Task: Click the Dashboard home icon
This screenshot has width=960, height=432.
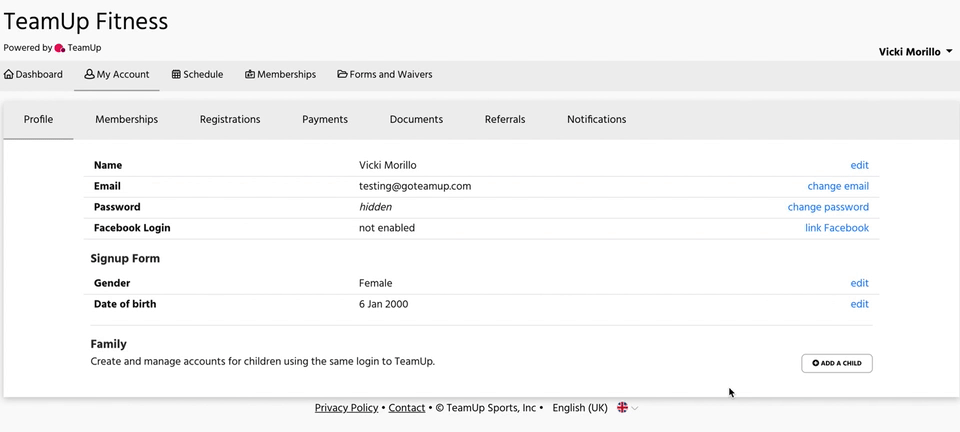Action: pos(9,75)
